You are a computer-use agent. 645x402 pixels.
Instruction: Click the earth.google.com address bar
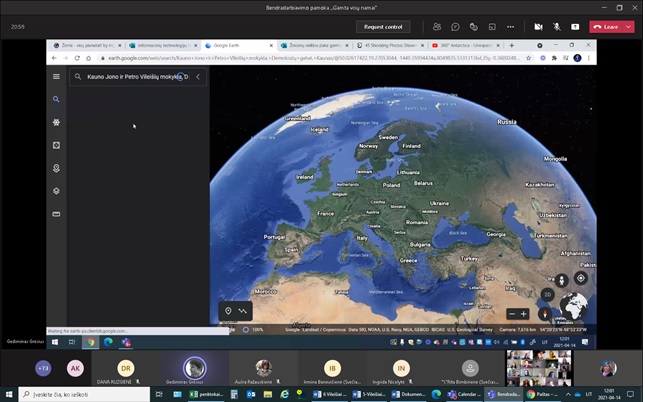point(313,58)
